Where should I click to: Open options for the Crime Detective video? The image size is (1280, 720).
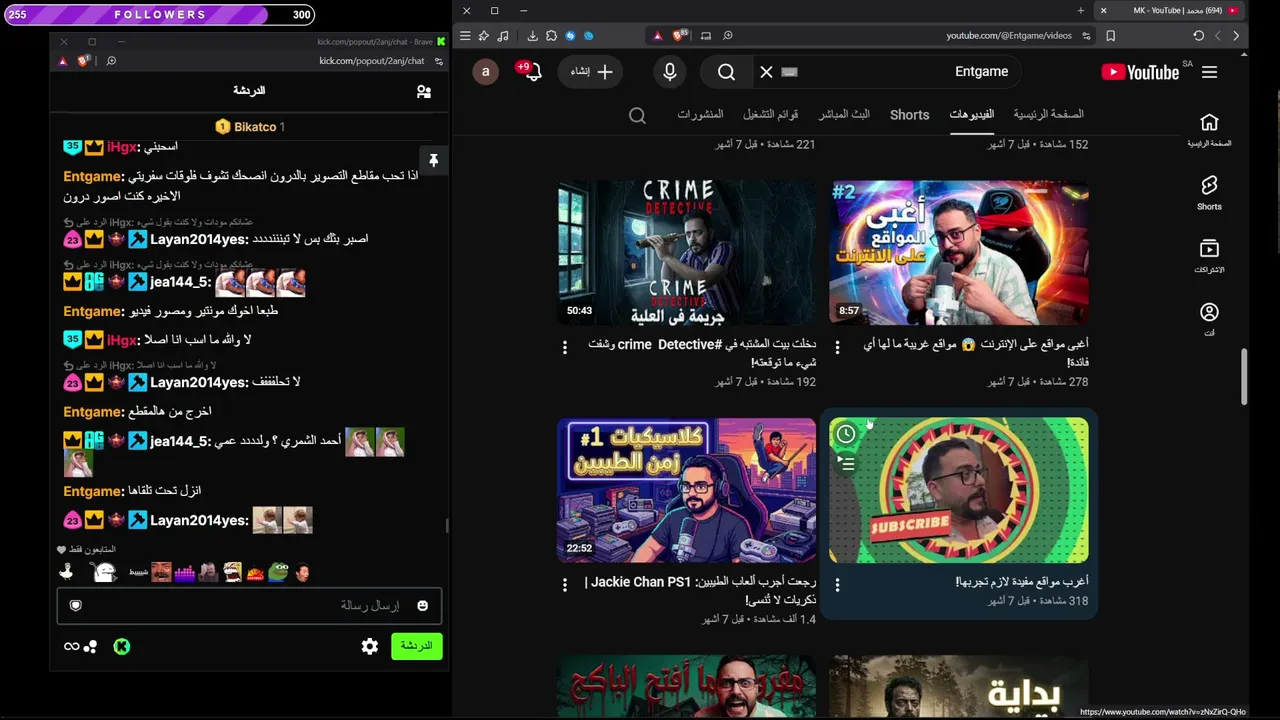pyautogui.click(x=564, y=347)
